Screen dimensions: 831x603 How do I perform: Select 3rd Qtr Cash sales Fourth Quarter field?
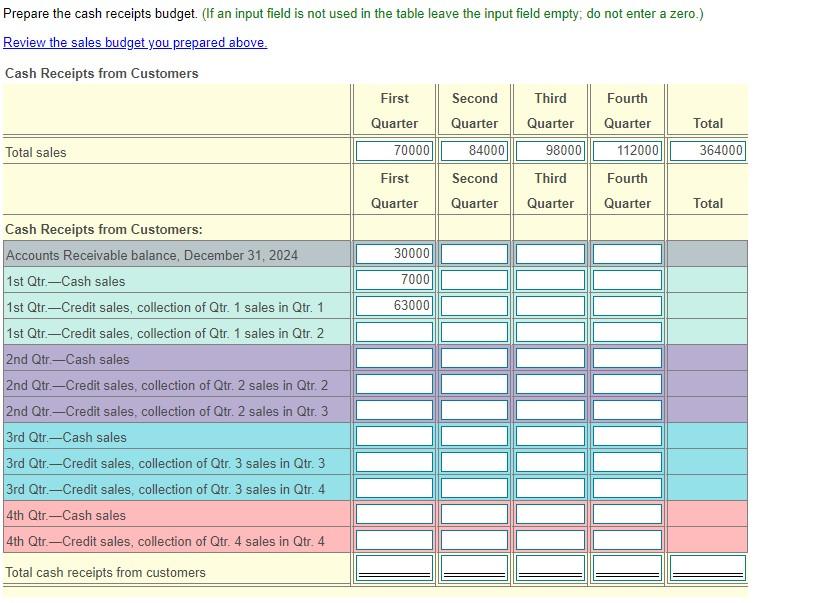point(627,436)
